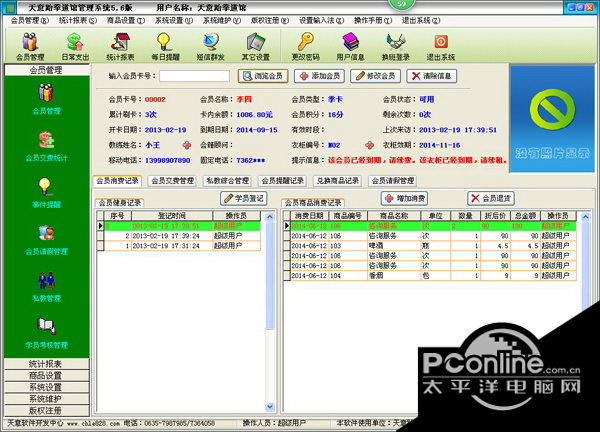Click 登记时间 column header
The image size is (600, 432).
[172, 216]
